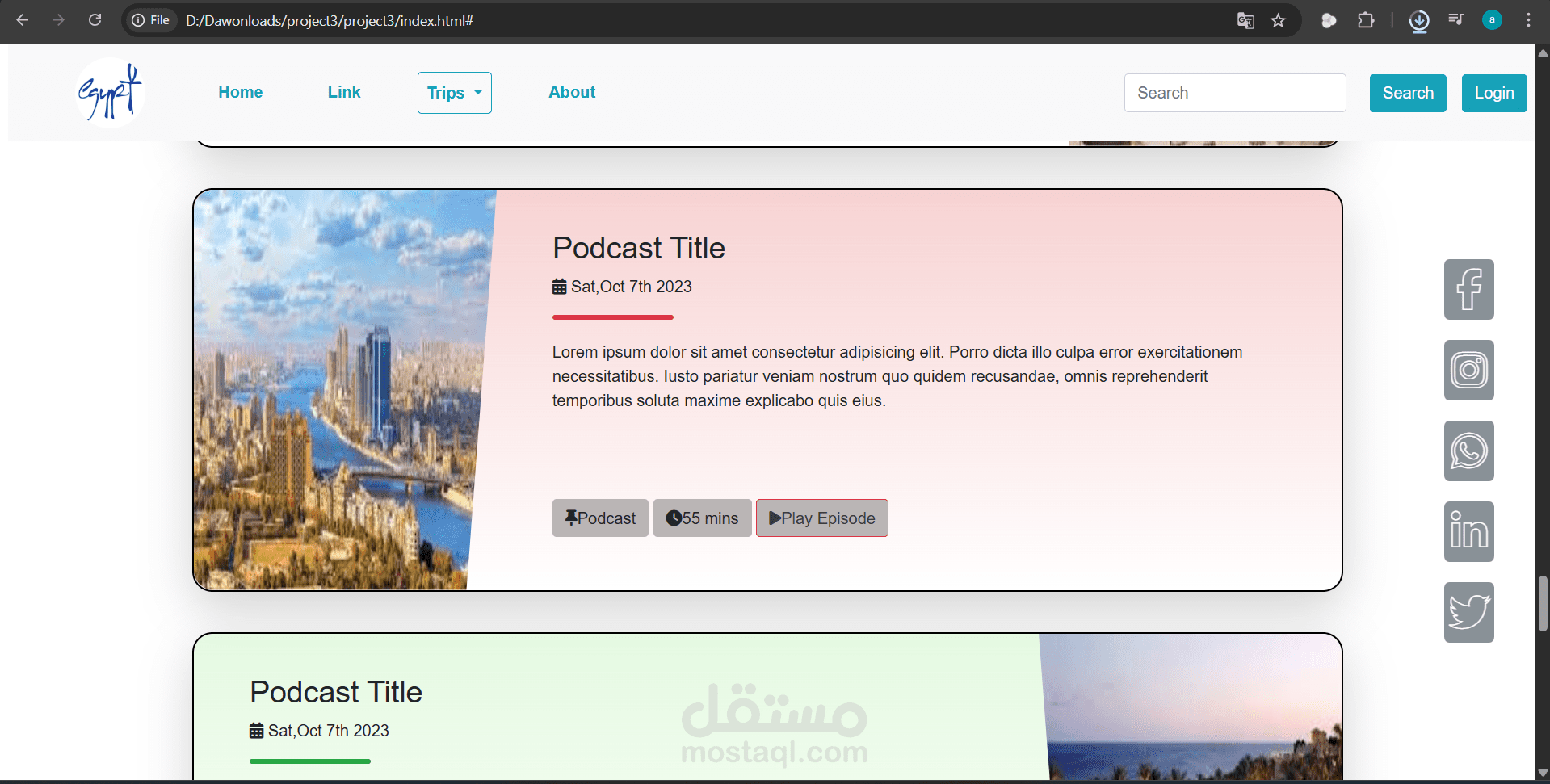Click the scrollbar up arrow

[x=1543, y=53]
